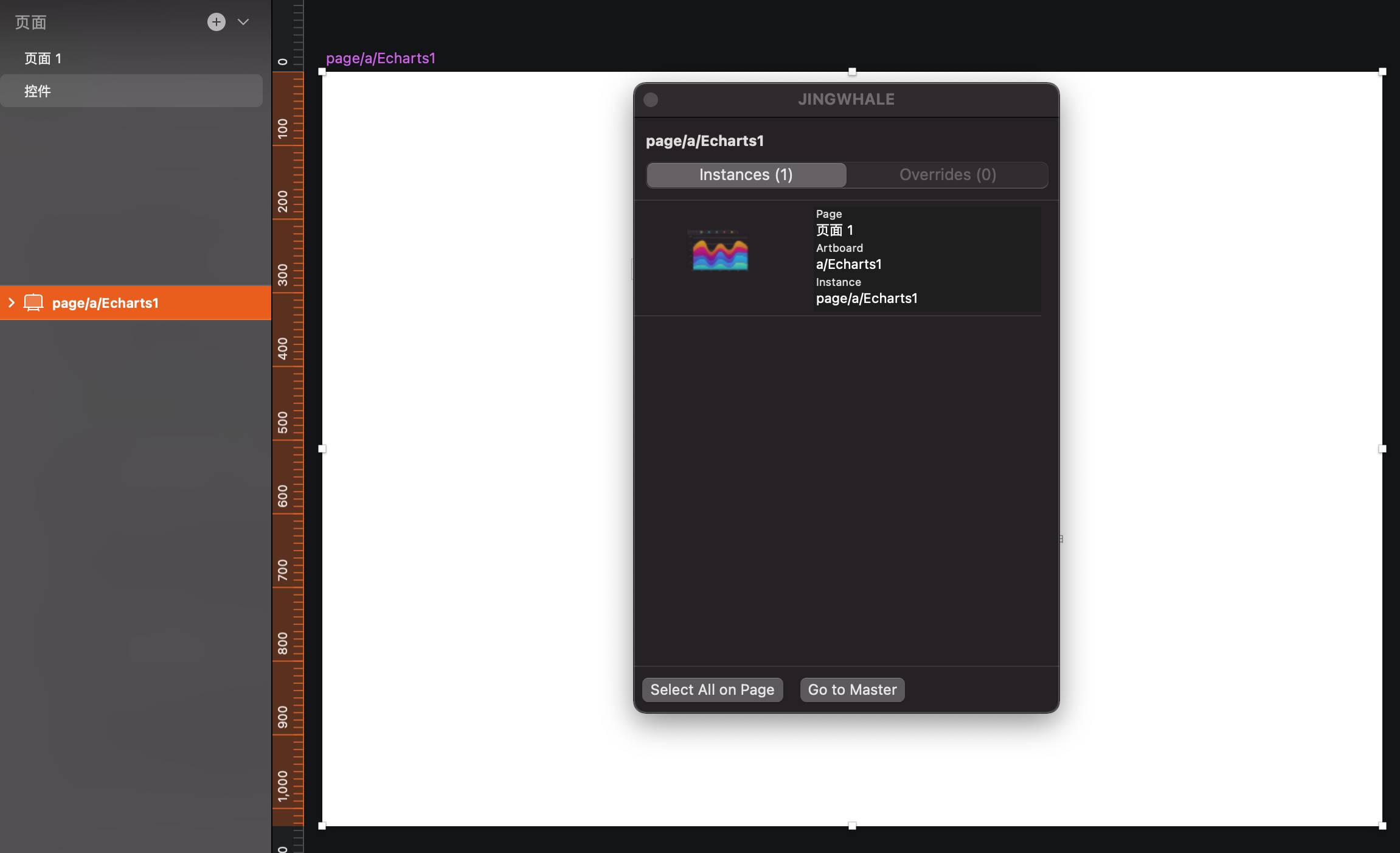
Task: Click the artboard icon beside page/a/Echarts1 layer
Action: tap(33, 302)
